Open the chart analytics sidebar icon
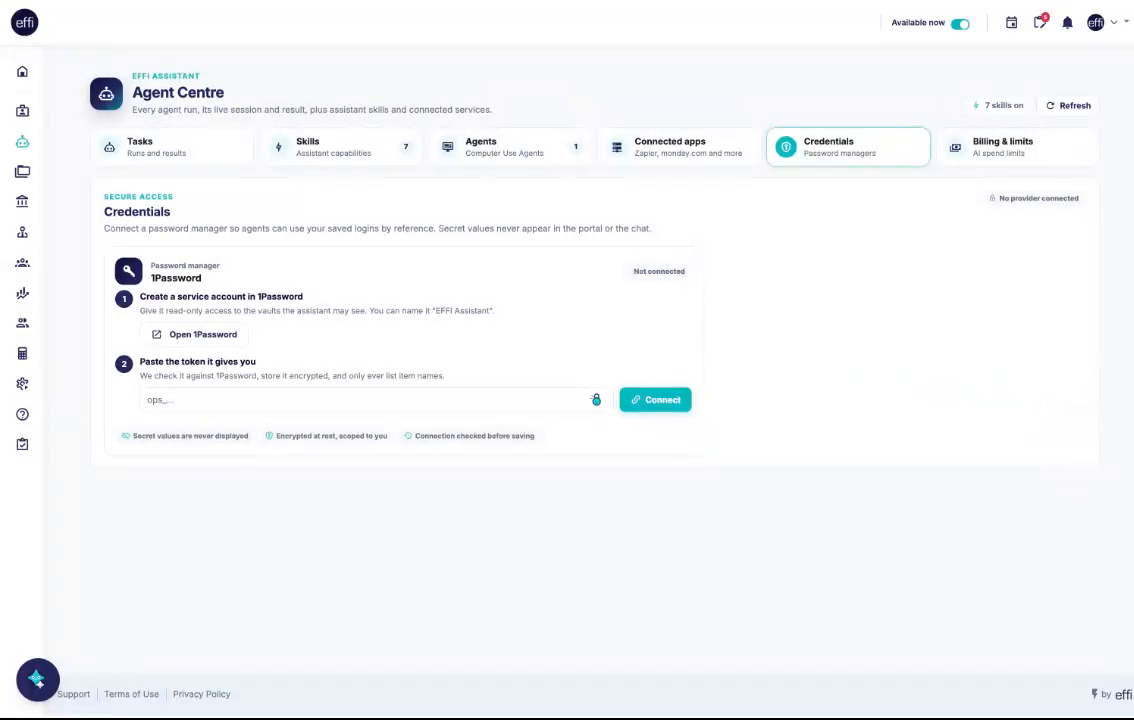 (x=22, y=293)
